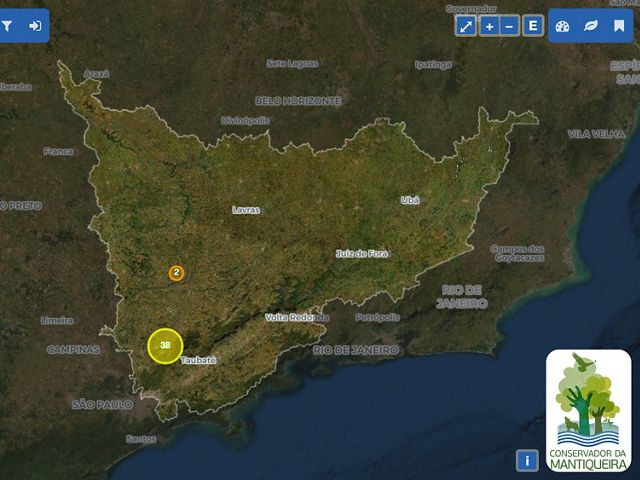Open the dashboard gauge panel
The height and width of the screenshot is (480, 640).
pyautogui.click(x=562, y=26)
